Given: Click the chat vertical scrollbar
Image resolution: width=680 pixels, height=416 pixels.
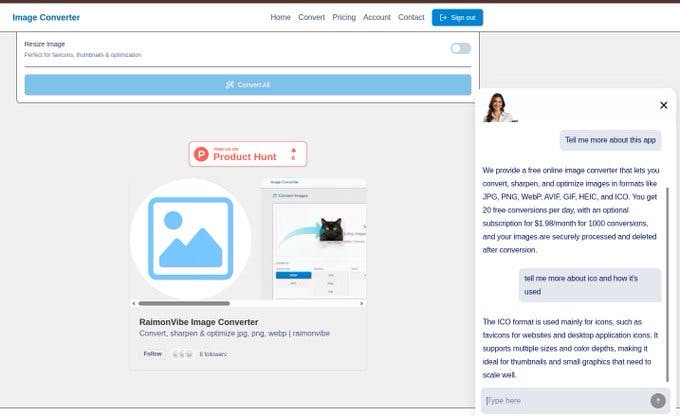Looking at the screenshot, I should pyautogui.click(x=667, y=284).
